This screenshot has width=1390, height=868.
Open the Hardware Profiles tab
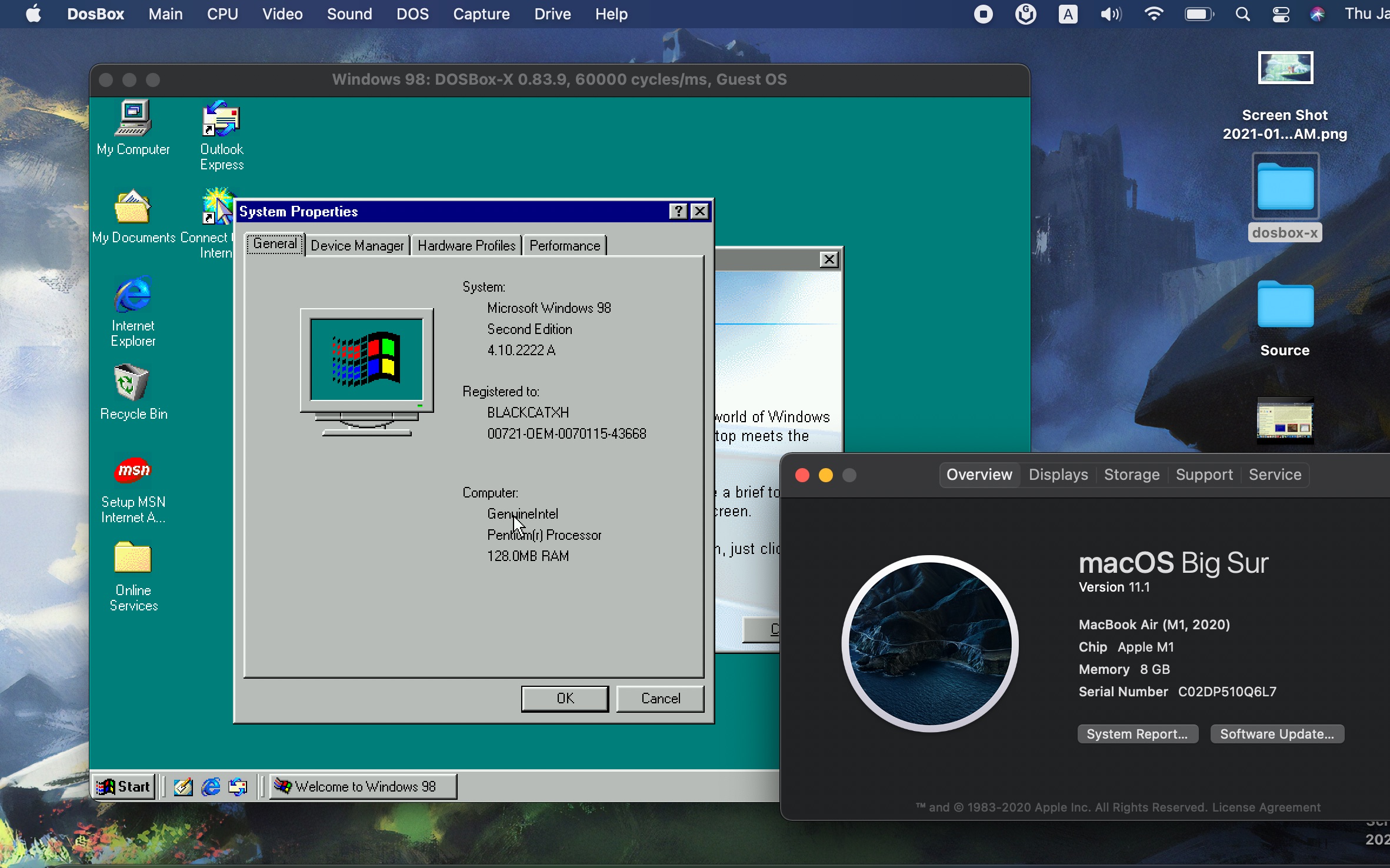[x=466, y=246]
